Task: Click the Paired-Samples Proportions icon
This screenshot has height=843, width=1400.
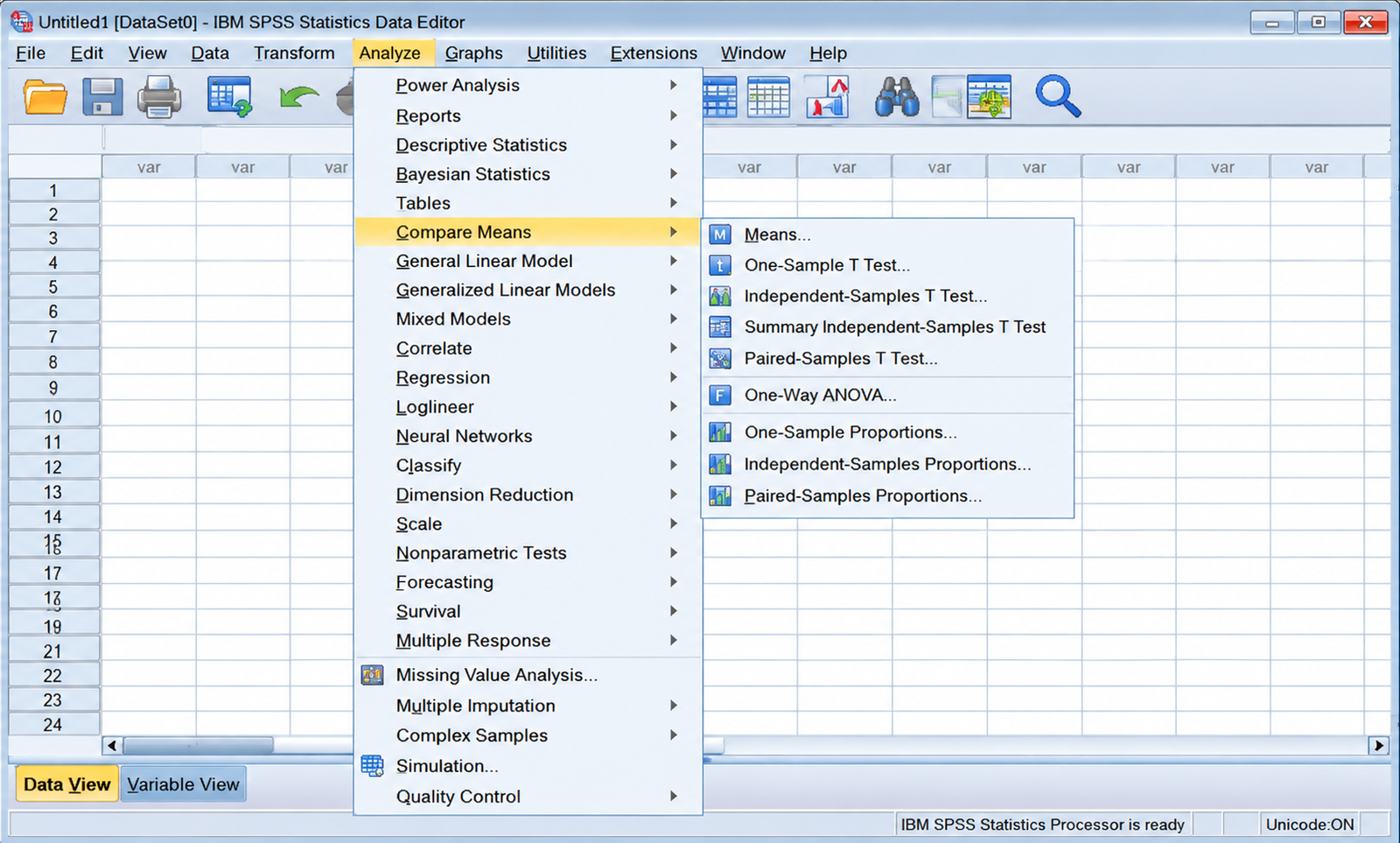Action: [720, 496]
